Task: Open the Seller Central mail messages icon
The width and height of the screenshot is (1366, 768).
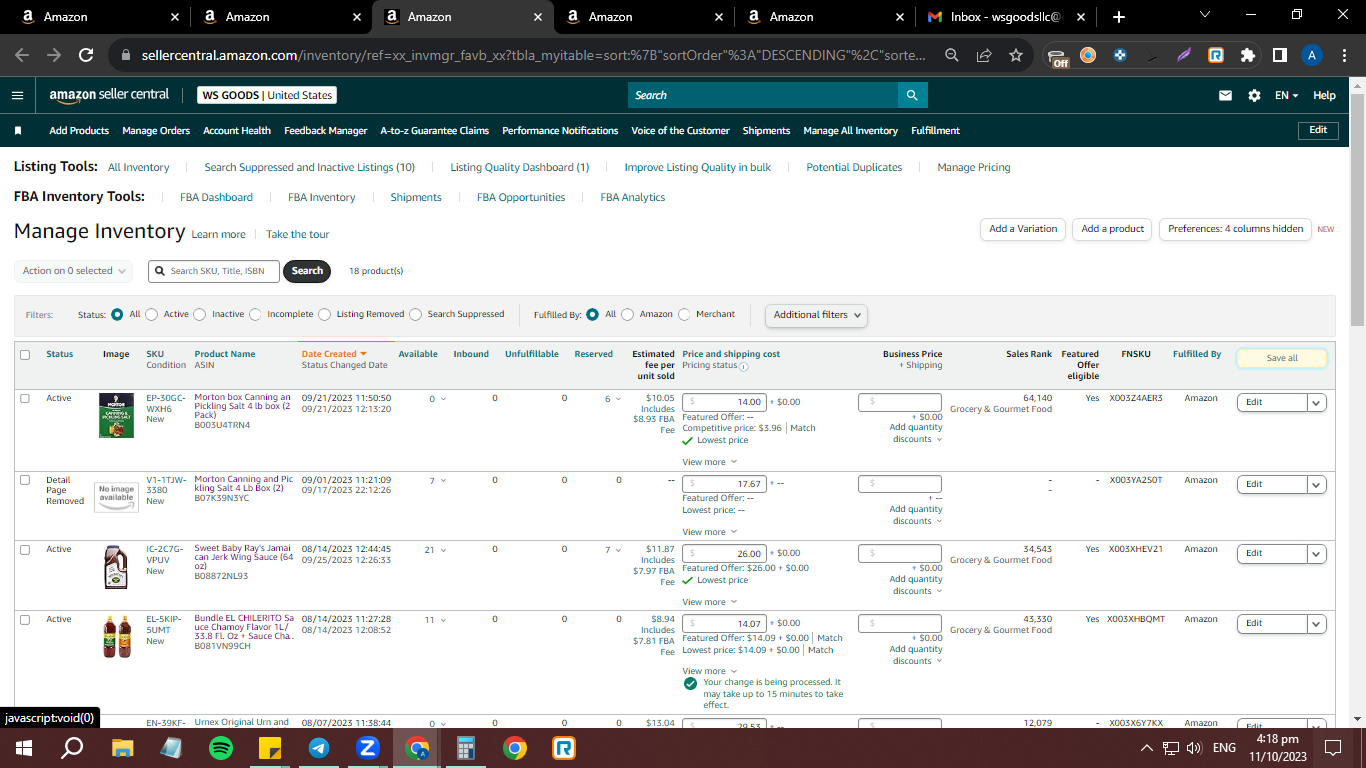Action: point(1225,95)
